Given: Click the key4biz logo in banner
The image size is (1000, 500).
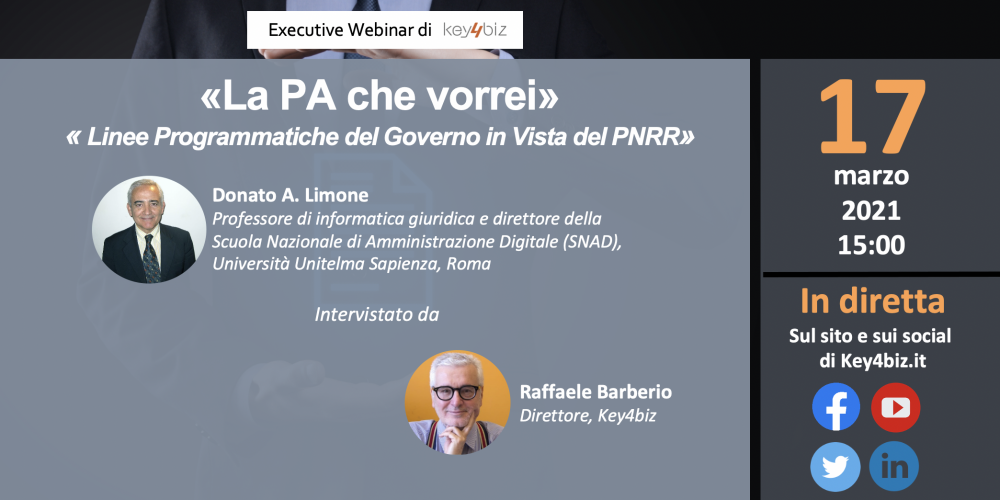Looking at the screenshot, I should point(475,30).
